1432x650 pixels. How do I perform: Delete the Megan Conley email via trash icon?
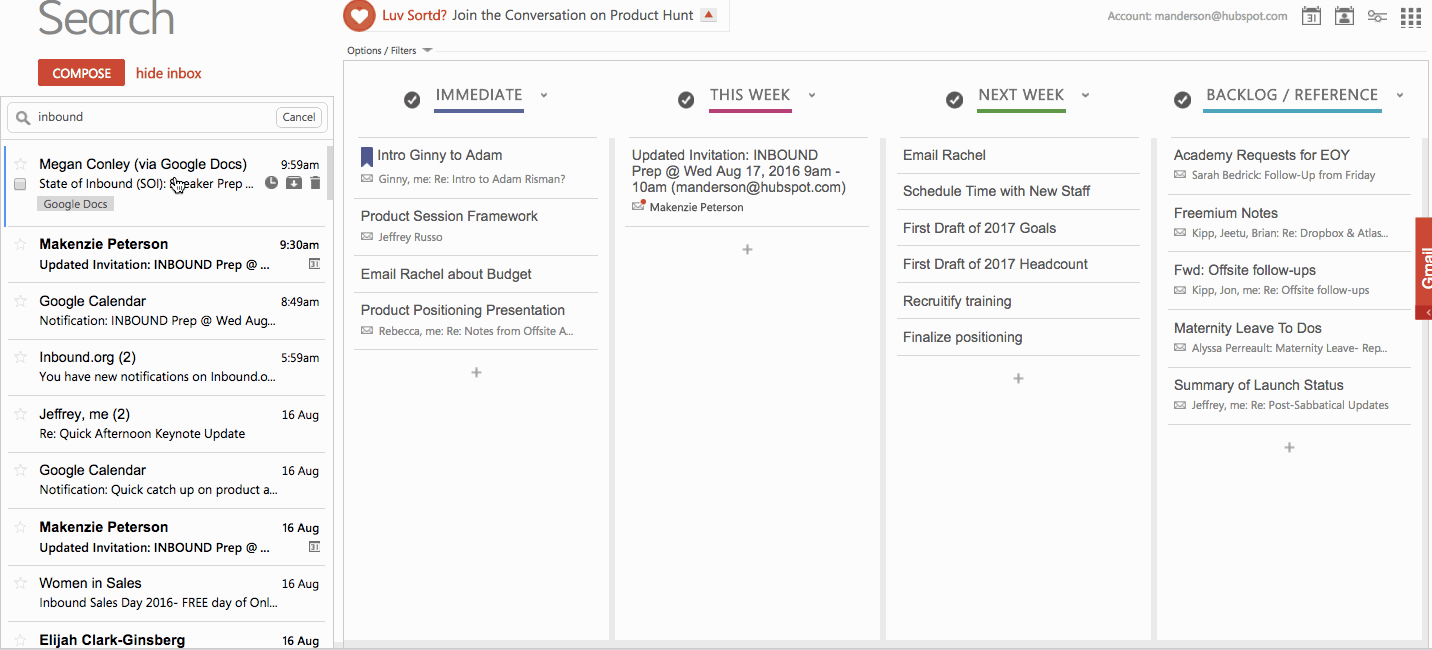[315, 182]
